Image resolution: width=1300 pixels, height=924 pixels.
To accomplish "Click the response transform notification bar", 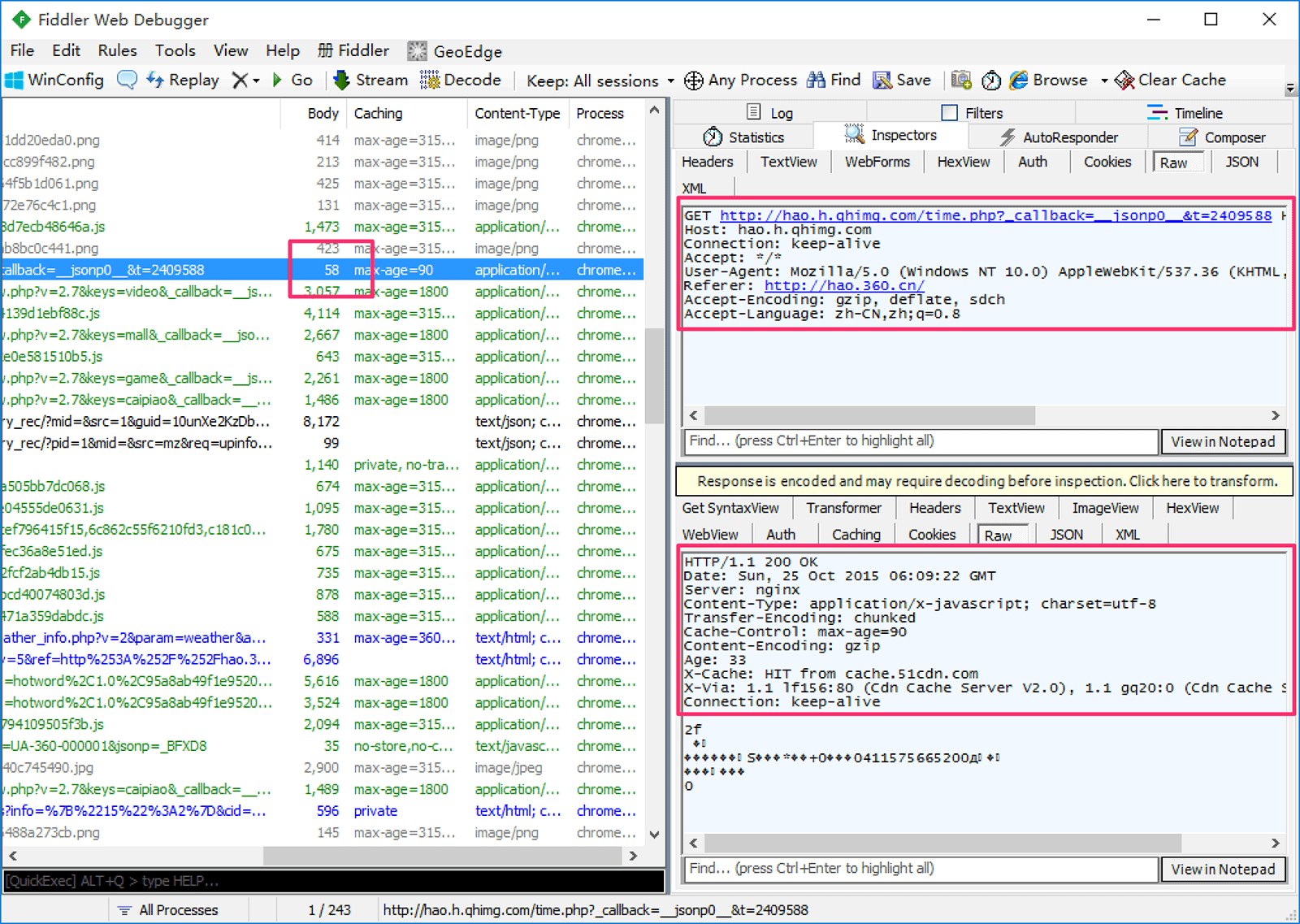I will [x=985, y=481].
